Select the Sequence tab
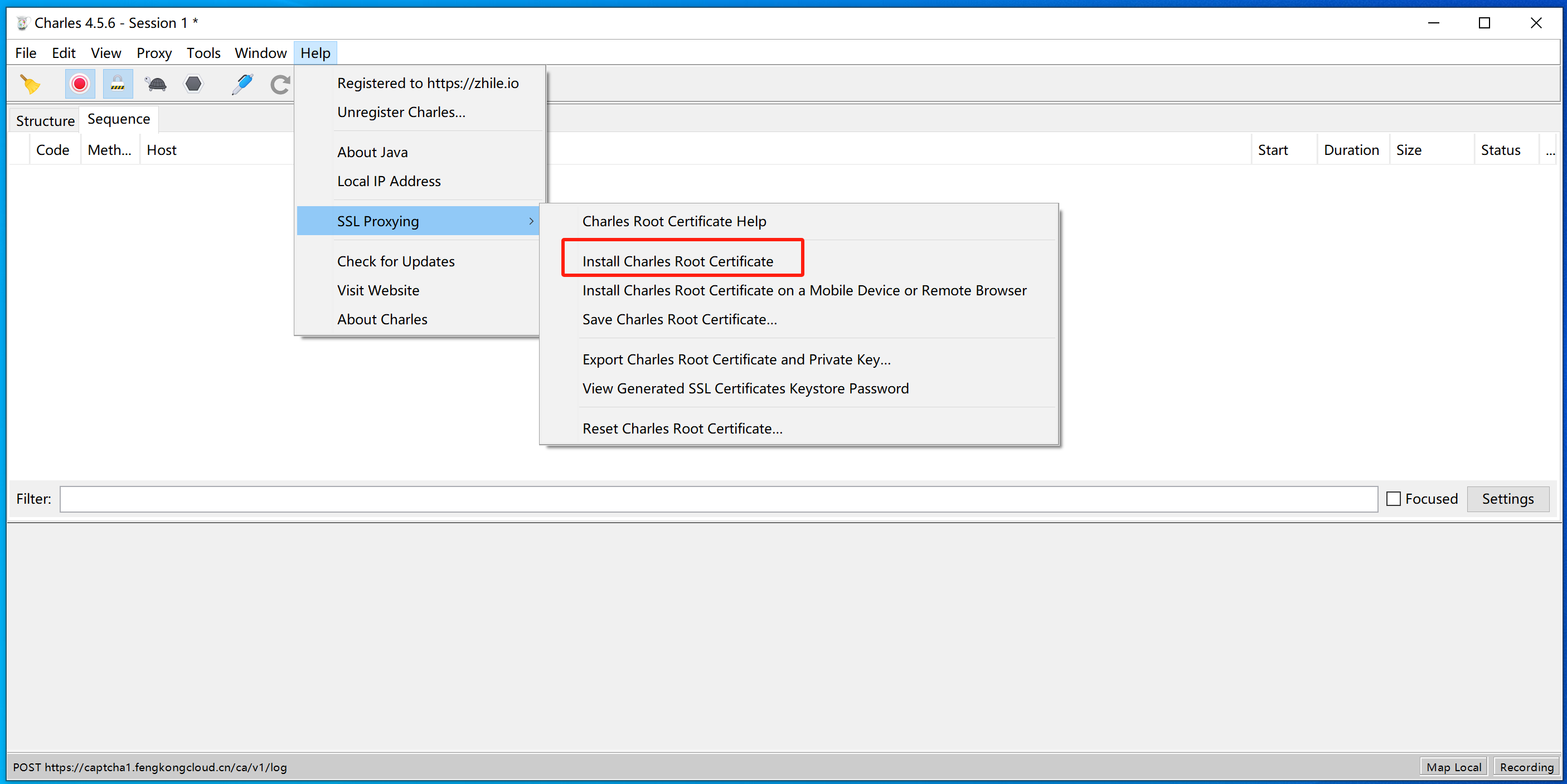 click(119, 119)
